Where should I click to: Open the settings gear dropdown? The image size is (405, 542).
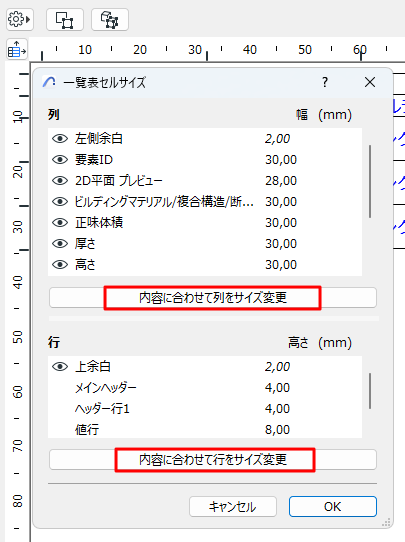coord(20,19)
